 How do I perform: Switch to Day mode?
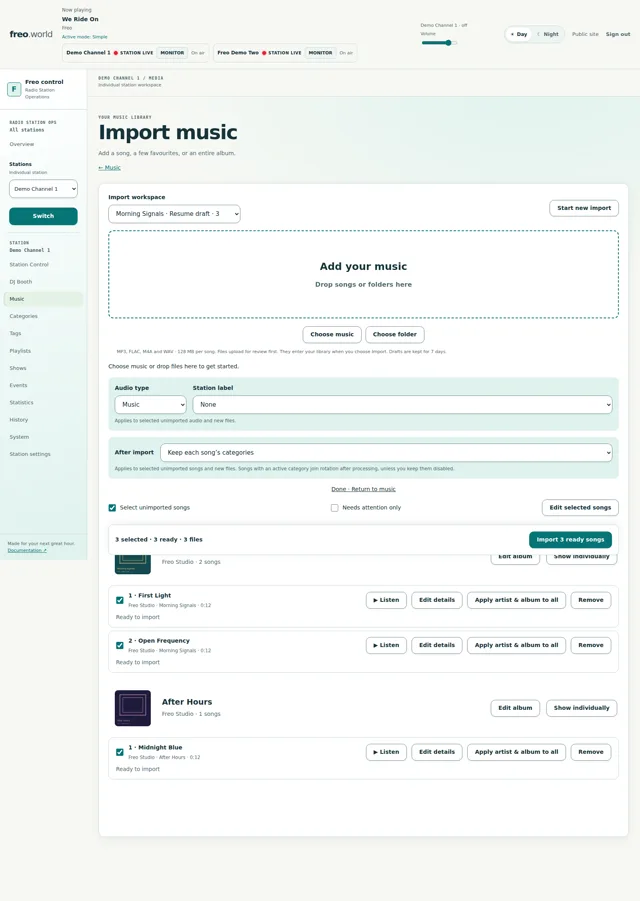pos(519,34)
